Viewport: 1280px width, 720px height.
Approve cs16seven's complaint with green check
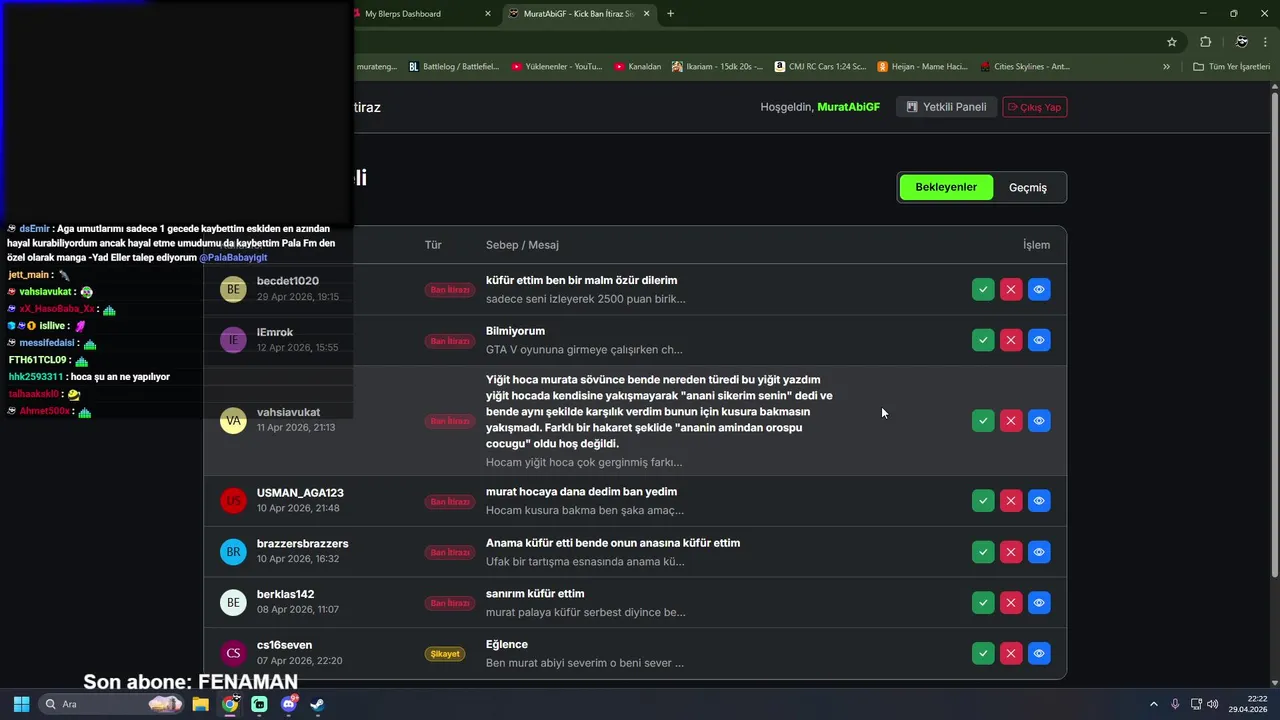click(x=983, y=653)
